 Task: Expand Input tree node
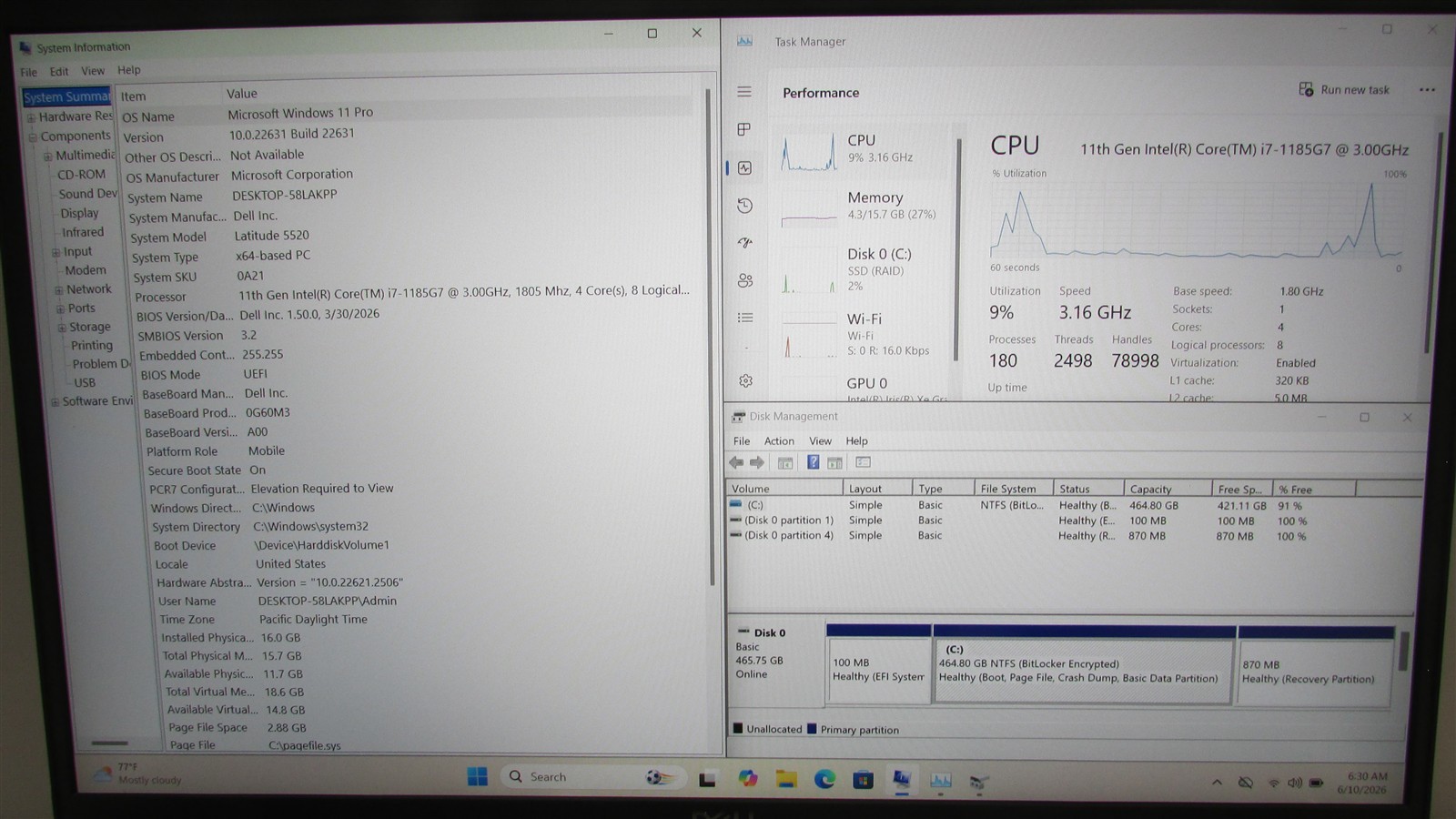pyautogui.click(x=56, y=253)
